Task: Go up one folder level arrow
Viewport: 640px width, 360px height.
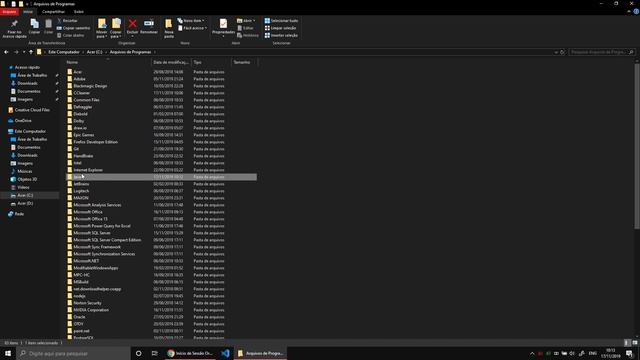Action: point(31,52)
